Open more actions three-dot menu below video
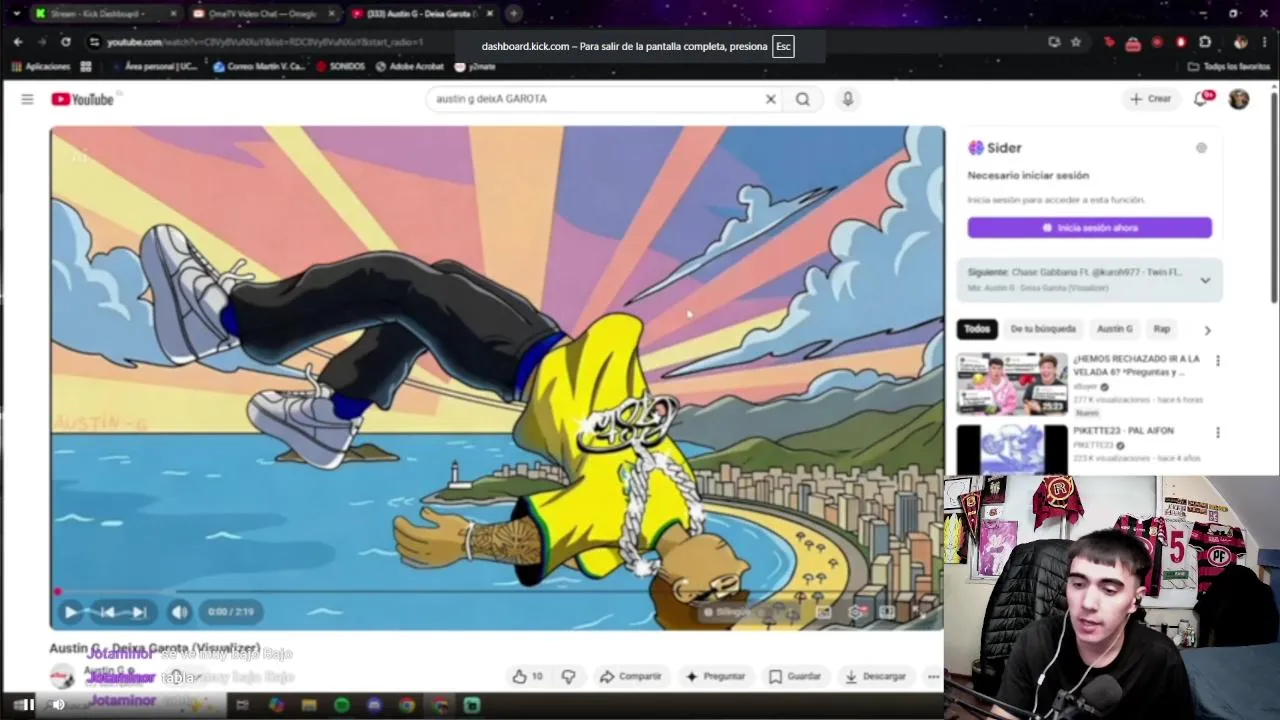The width and height of the screenshot is (1280, 720). pyautogui.click(x=933, y=677)
